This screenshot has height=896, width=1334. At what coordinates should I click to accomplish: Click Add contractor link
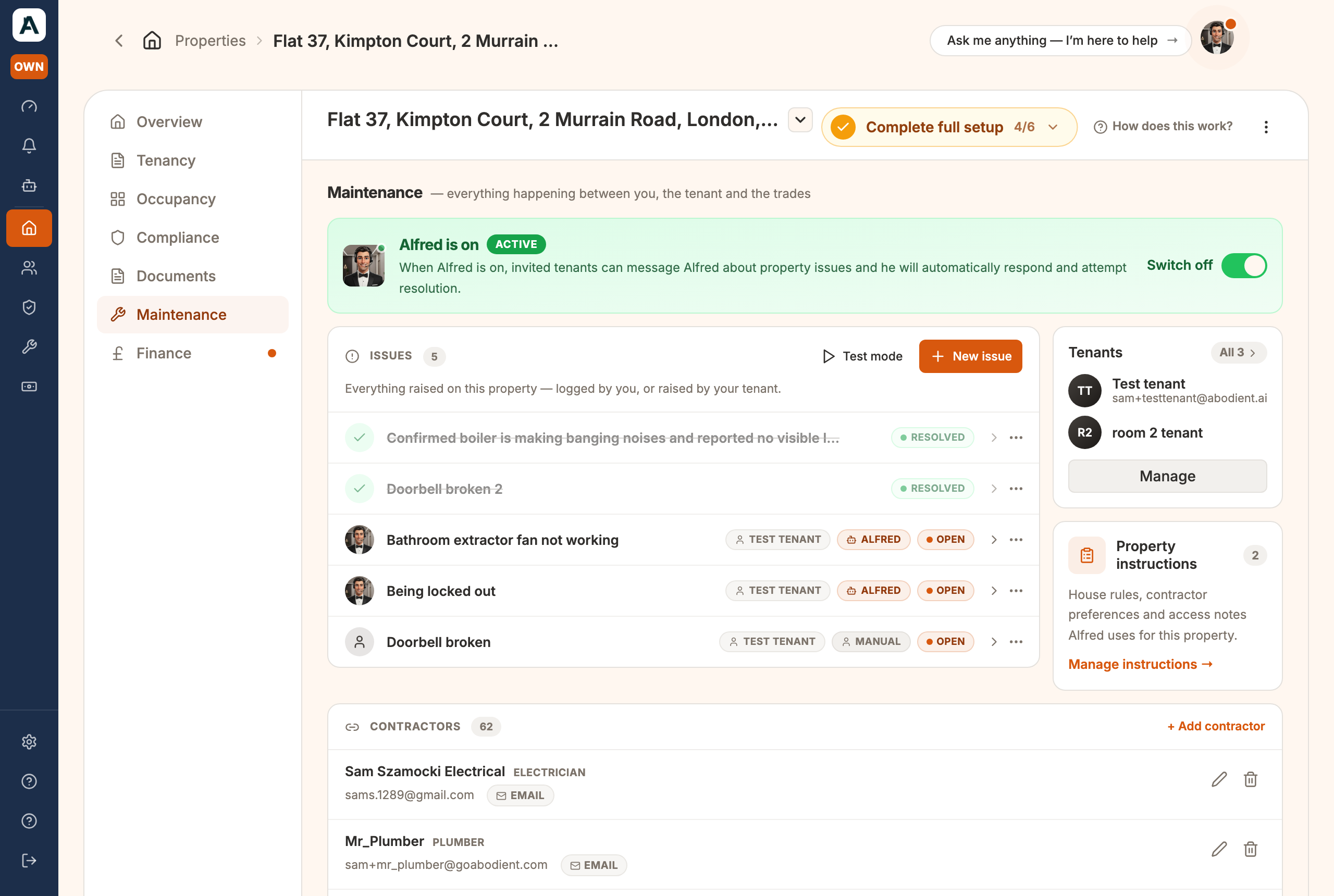click(x=1216, y=726)
